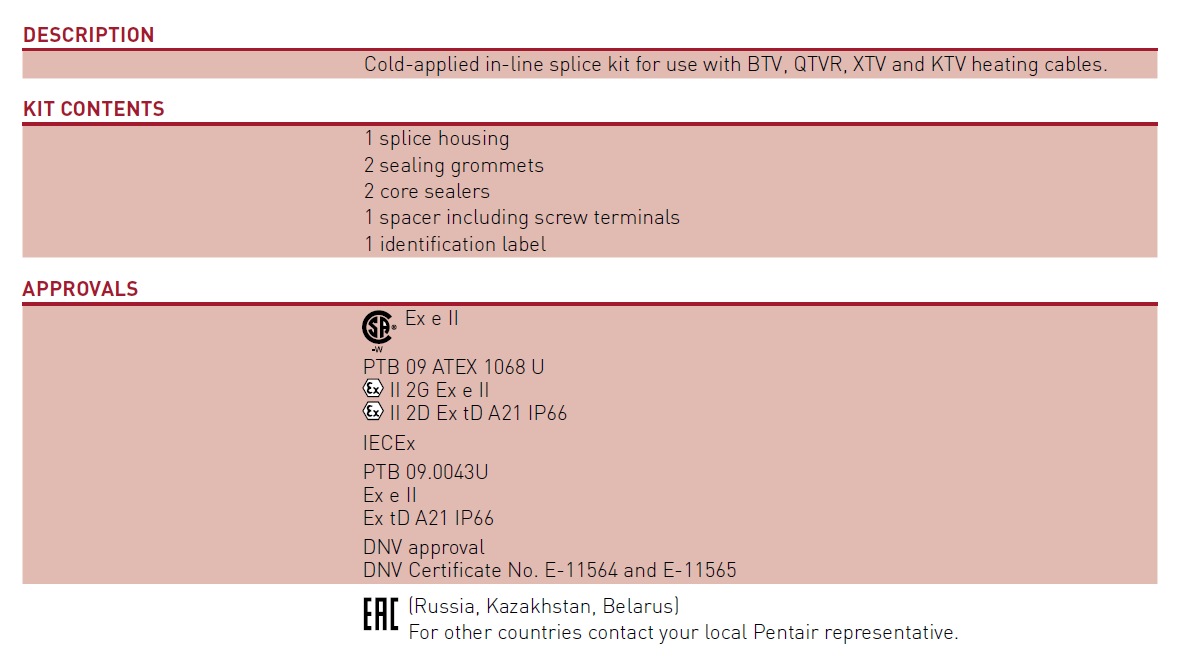Click the Ex hexagon icon beside II 2D
This screenshot has height=652, width=1179.
373,411
